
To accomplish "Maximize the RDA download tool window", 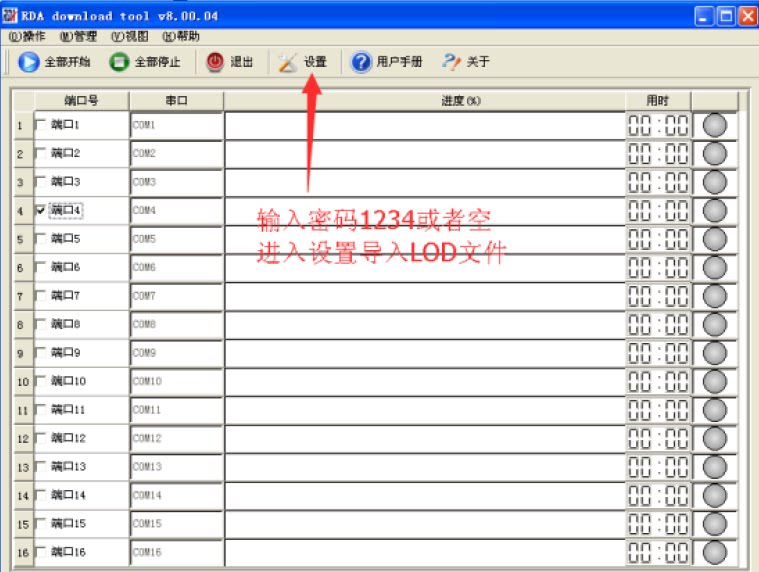I will pyautogui.click(x=726, y=16).
